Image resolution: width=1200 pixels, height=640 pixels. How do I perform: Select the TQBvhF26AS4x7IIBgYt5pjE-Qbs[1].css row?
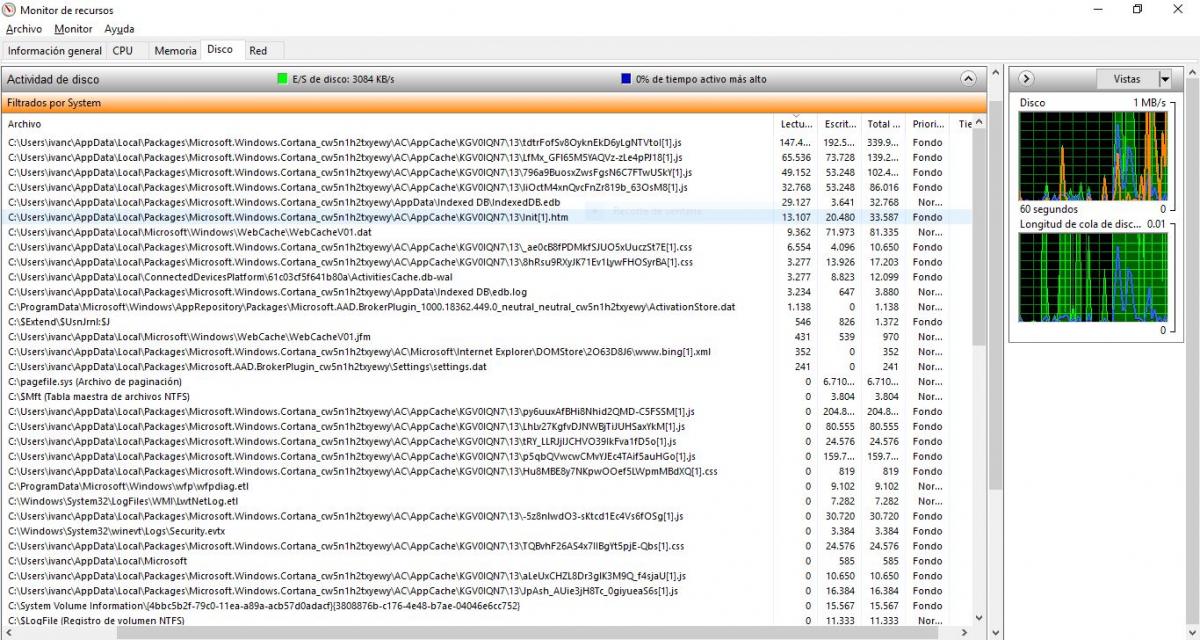click(487, 547)
